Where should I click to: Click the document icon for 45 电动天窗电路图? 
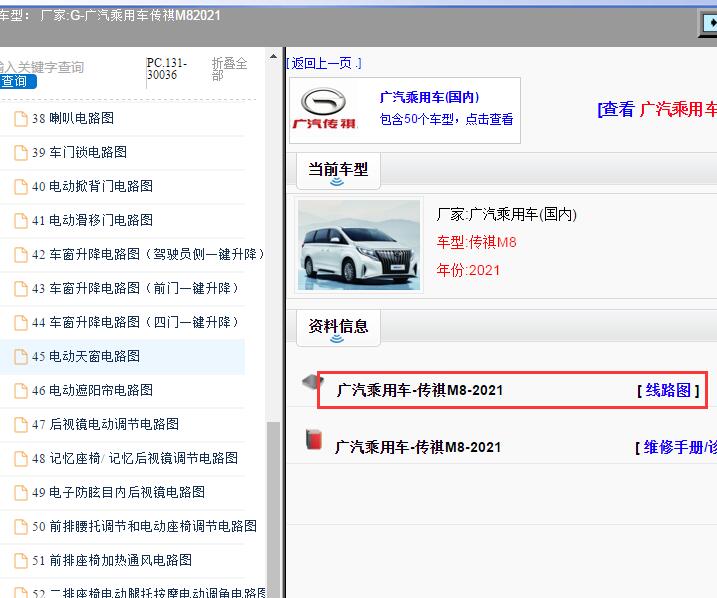[x=21, y=357]
